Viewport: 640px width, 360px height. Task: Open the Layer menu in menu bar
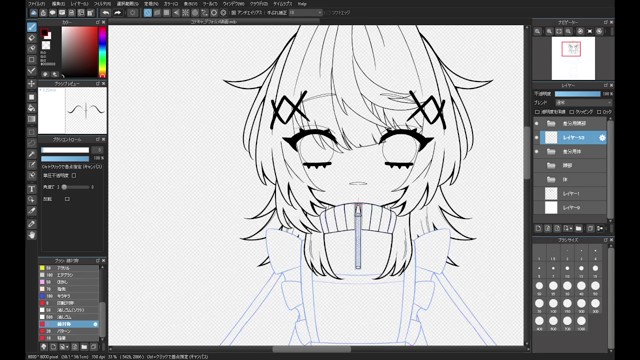(x=79, y=4)
